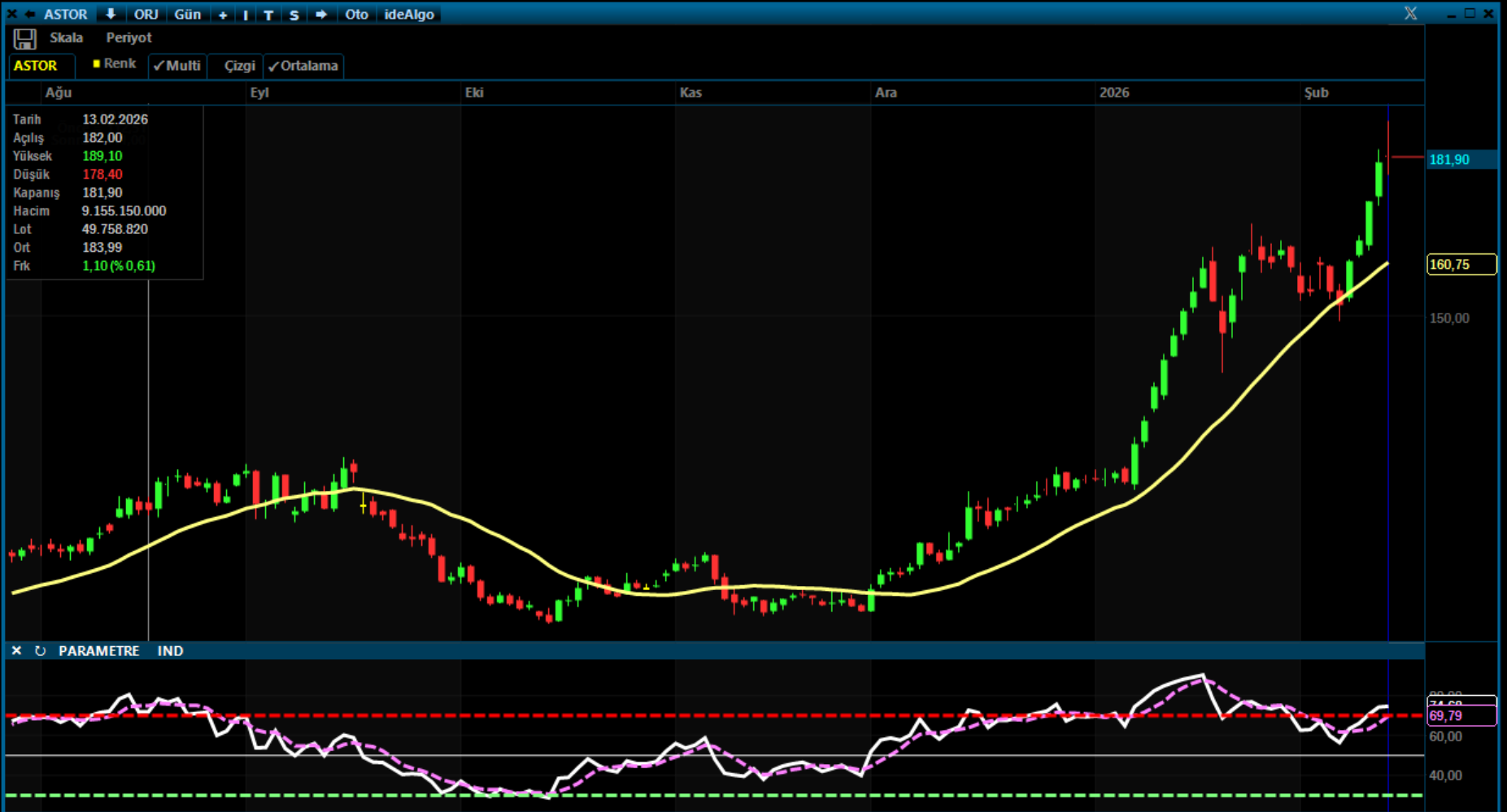Open the ORJ dropdown
Screen dimensions: 1507x812
(146, 15)
